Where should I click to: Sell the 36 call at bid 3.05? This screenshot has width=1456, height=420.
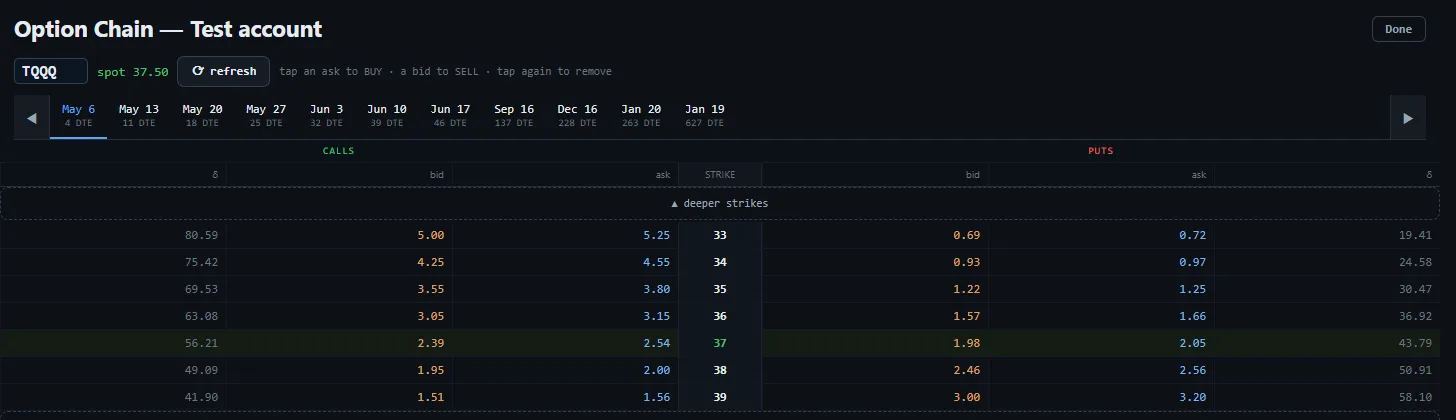pos(339,316)
